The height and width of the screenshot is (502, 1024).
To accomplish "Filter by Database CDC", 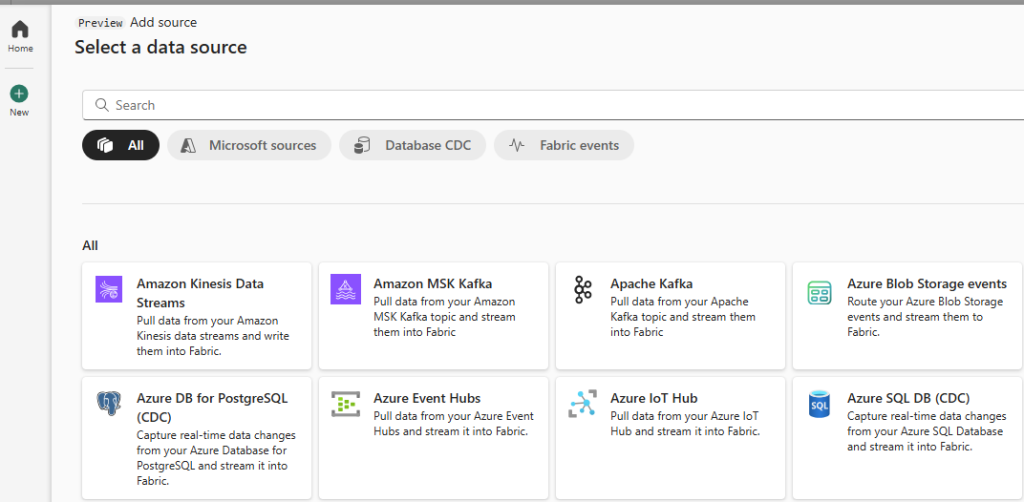I will tap(413, 145).
